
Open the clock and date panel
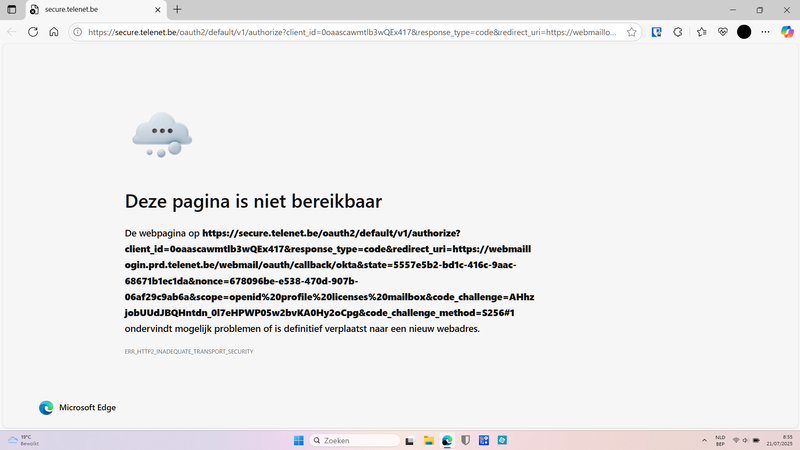(780, 440)
